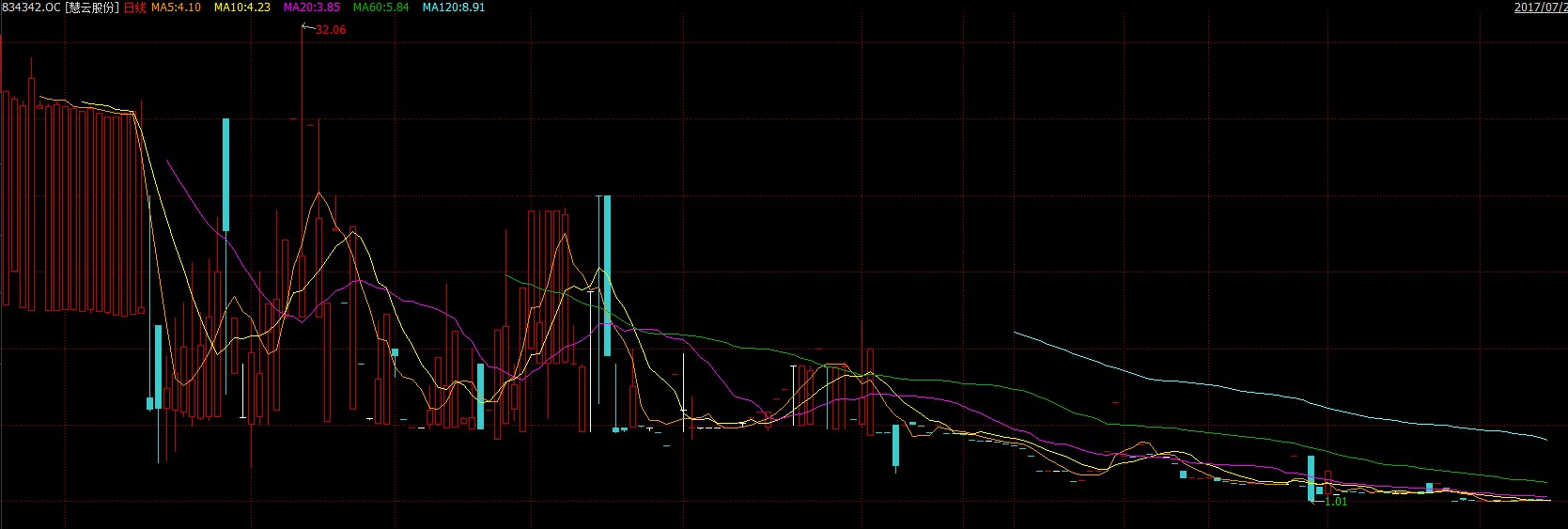1568x529 pixels.
Task: Select the MA60:5.84 indicator label
Action: click(381, 8)
